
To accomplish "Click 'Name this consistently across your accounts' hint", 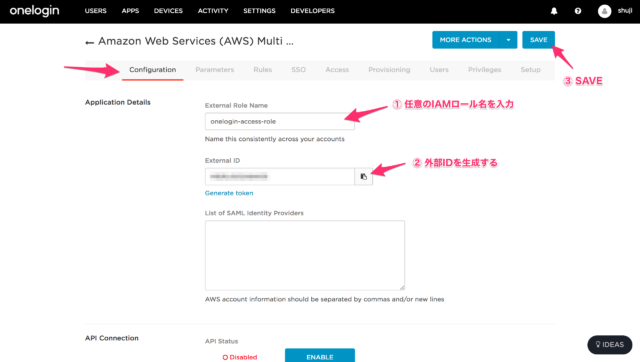I will pyautogui.click(x=275, y=139).
